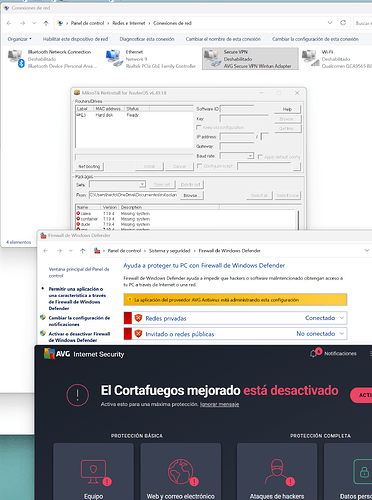Open Ataques de hackers tile
372x500 pixels.
coord(277,472)
